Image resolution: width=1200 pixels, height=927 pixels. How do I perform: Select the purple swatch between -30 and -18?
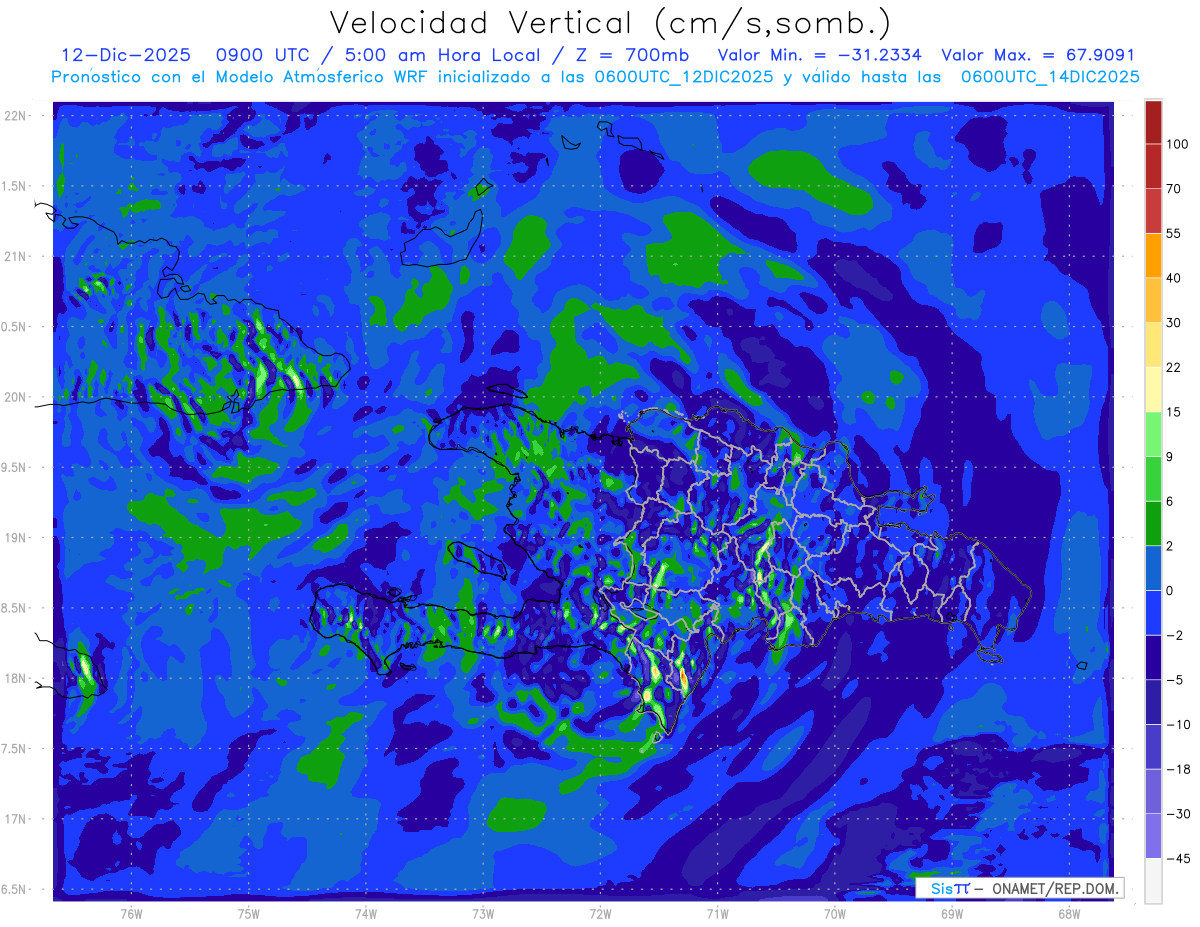tap(1153, 791)
